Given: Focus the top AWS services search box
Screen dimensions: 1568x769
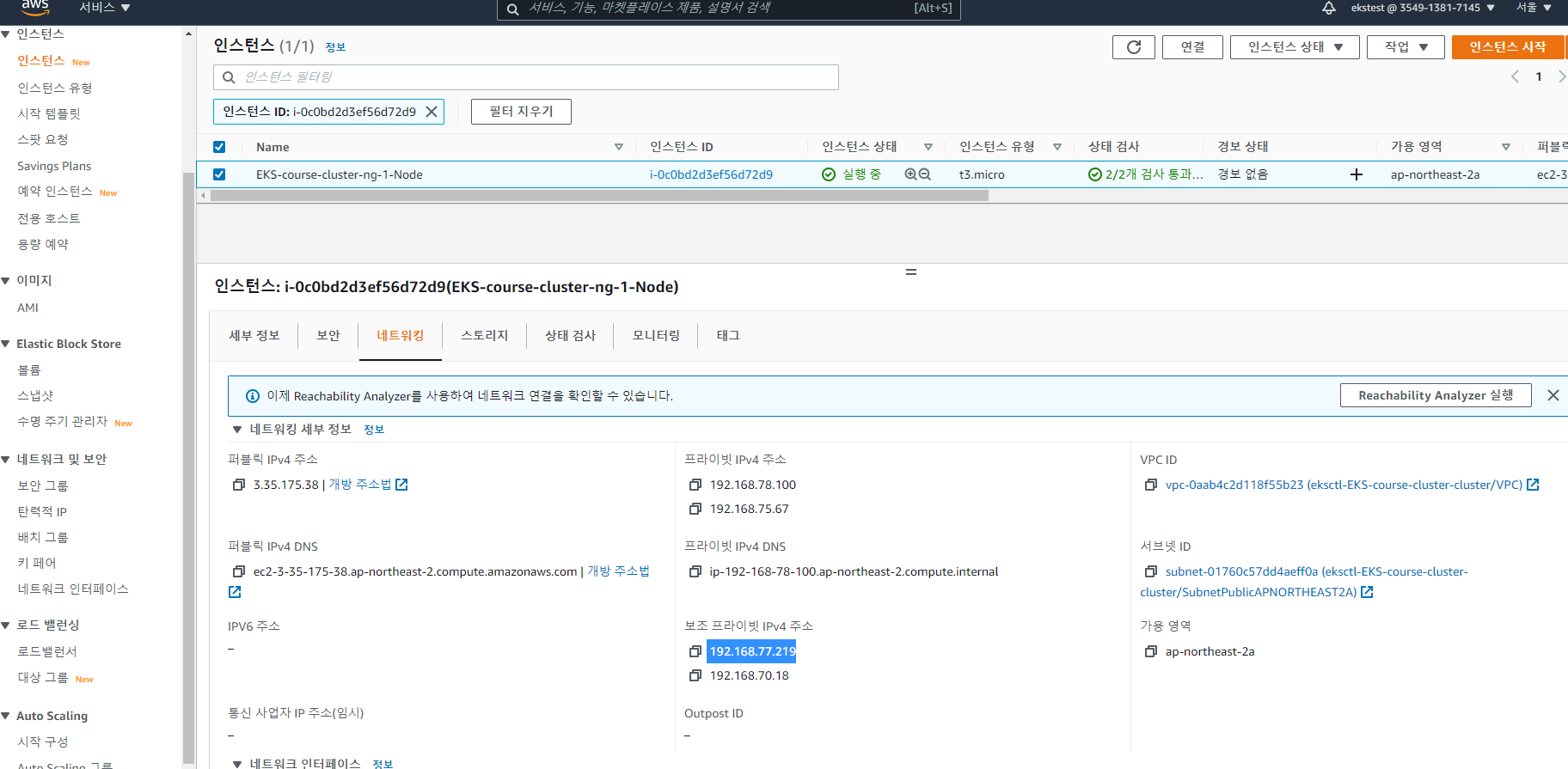Looking at the screenshot, I should (728, 9).
